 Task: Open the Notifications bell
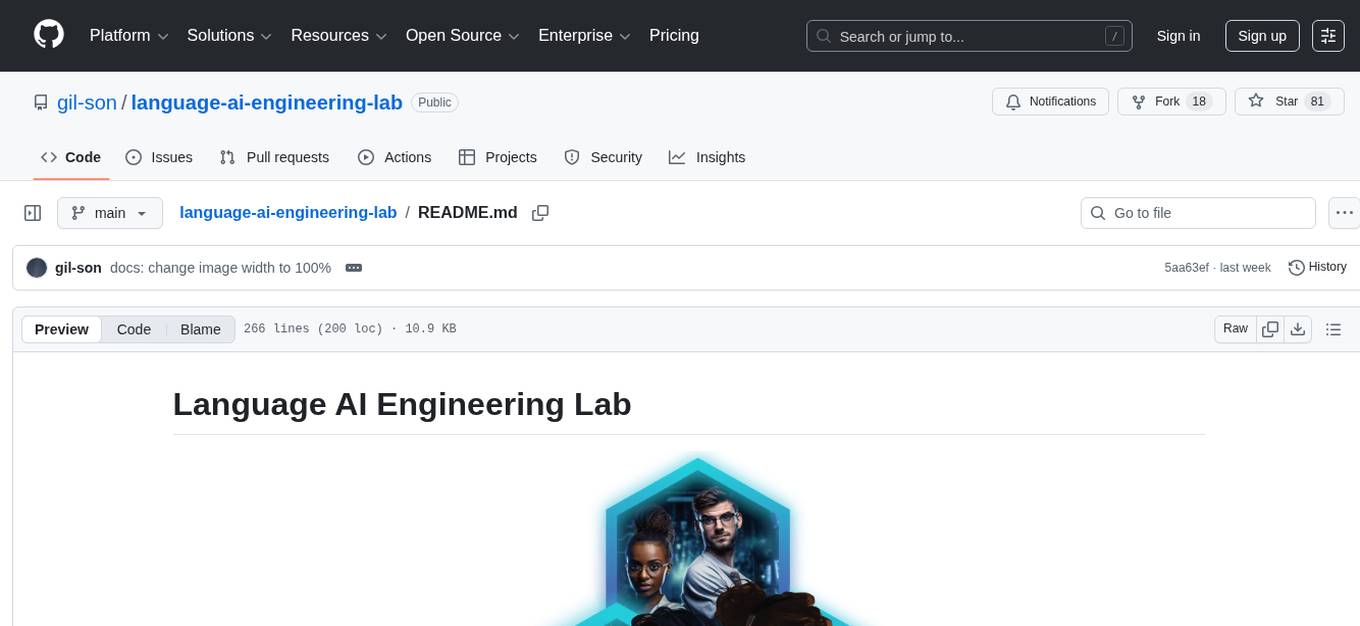click(x=1050, y=101)
